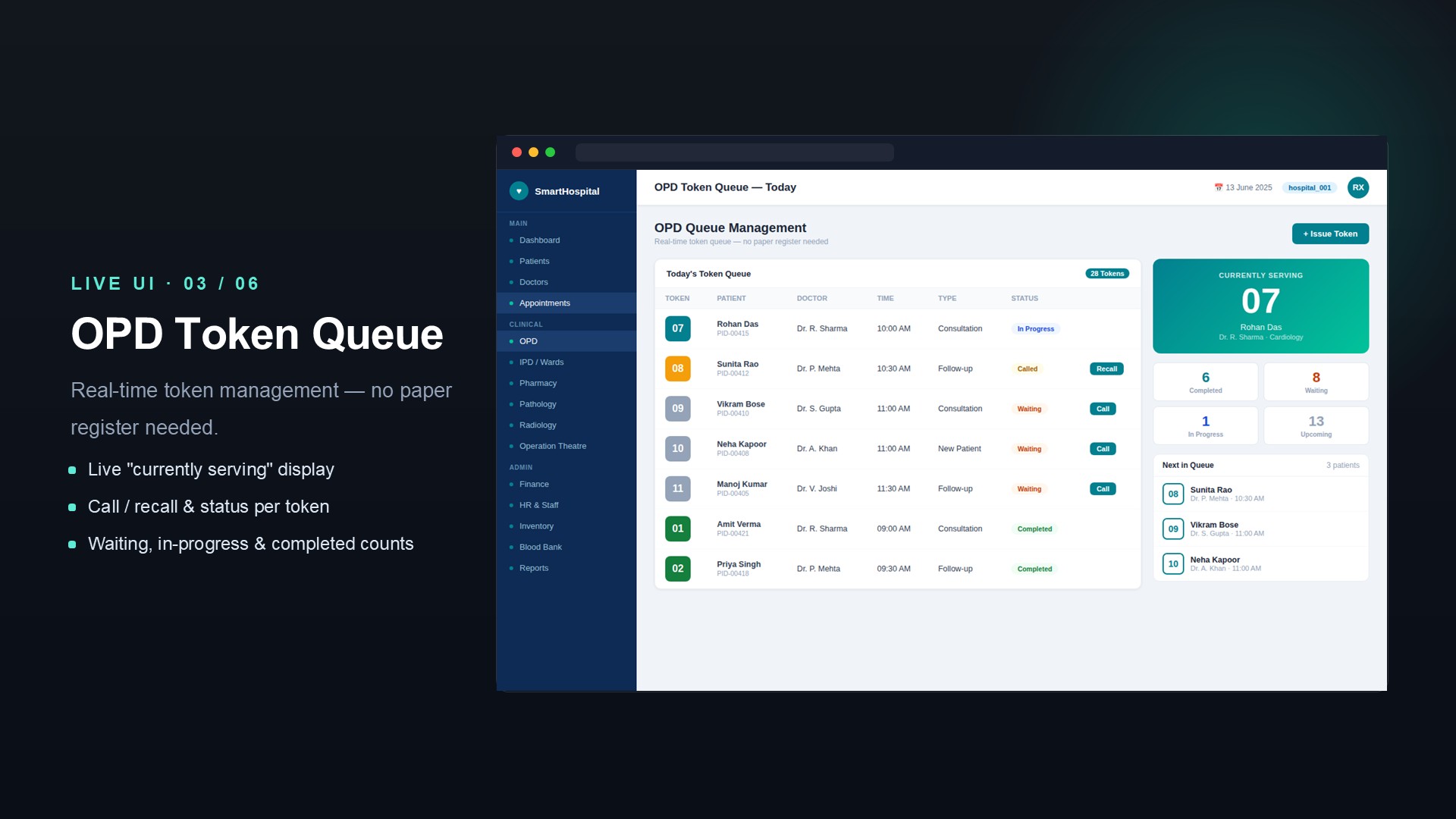Click Neha Kapoor in Next in Queue
Viewport: 1456px width, 819px height.
pyautogui.click(x=1215, y=560)
